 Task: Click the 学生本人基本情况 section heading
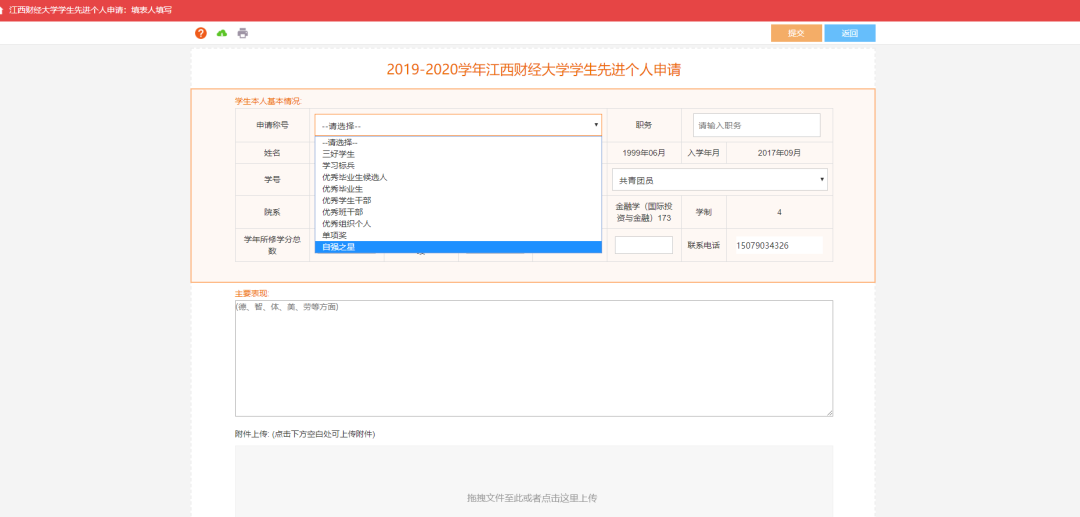[x=268, y=101]
